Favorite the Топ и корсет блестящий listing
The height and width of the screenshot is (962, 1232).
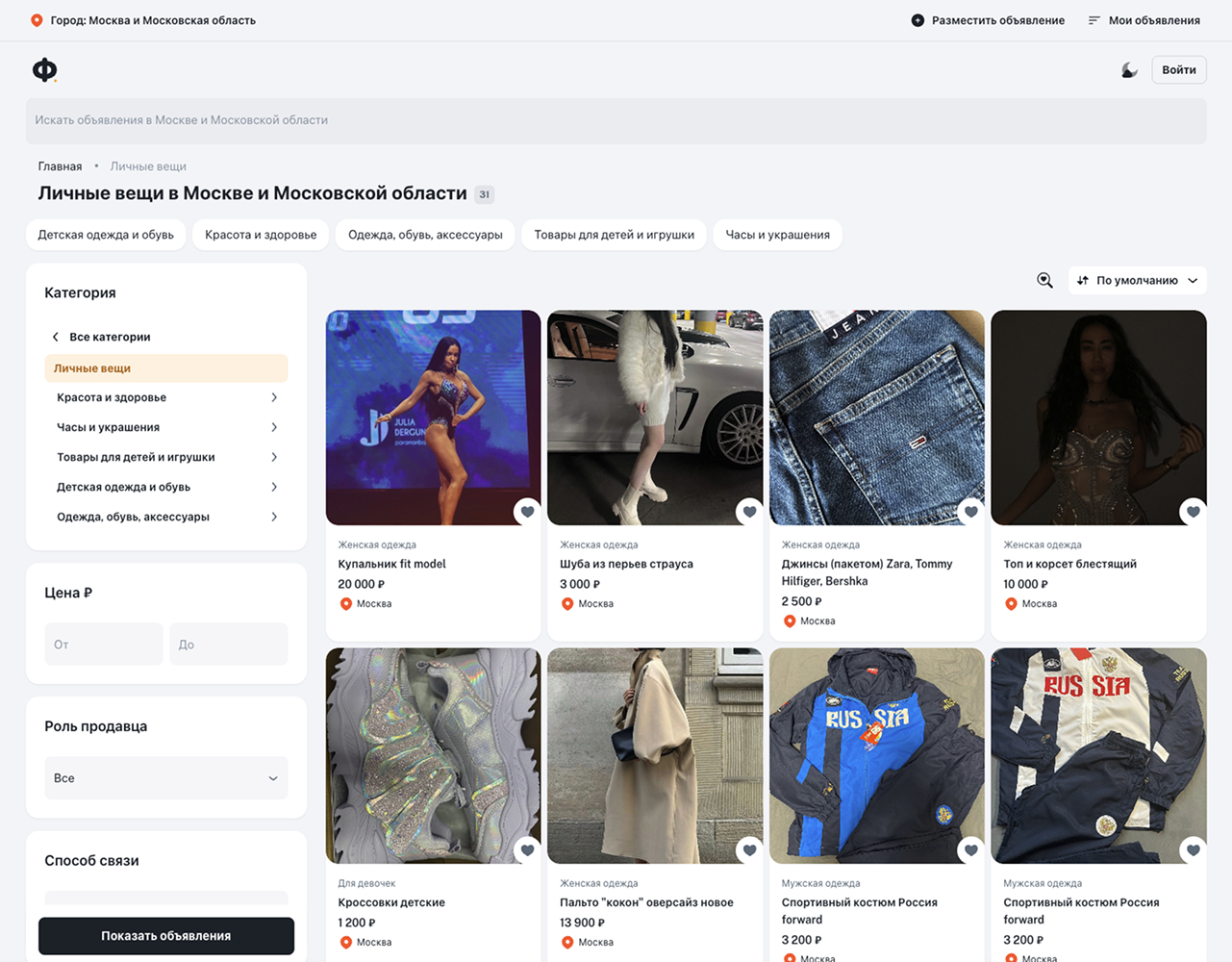pos(1193,511)
